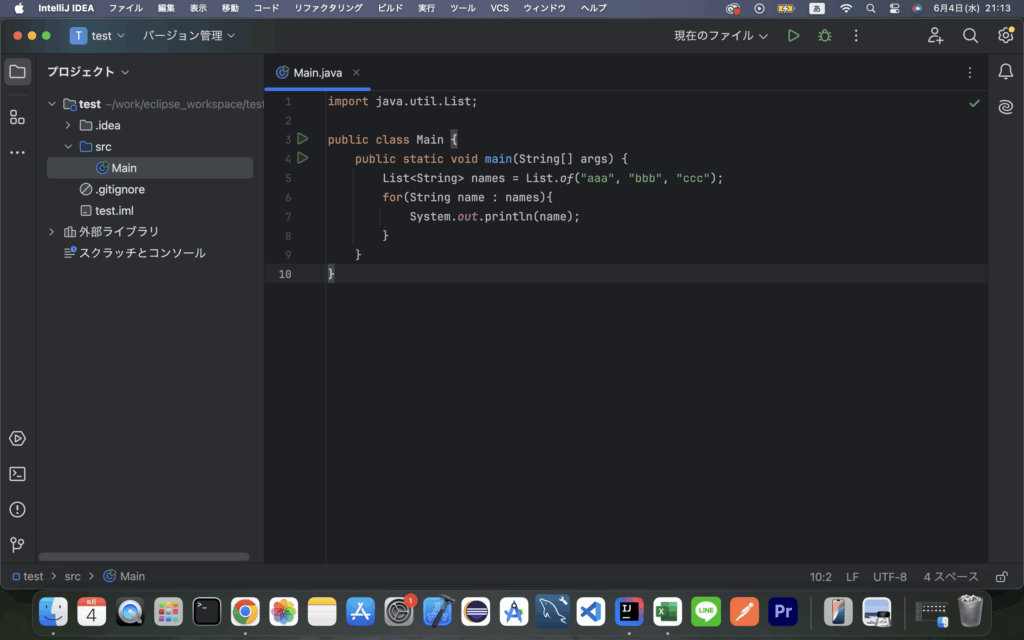1024x640 pixels.
Task: Open the Notifications bell icon
Action: [x=1006, y=72]
